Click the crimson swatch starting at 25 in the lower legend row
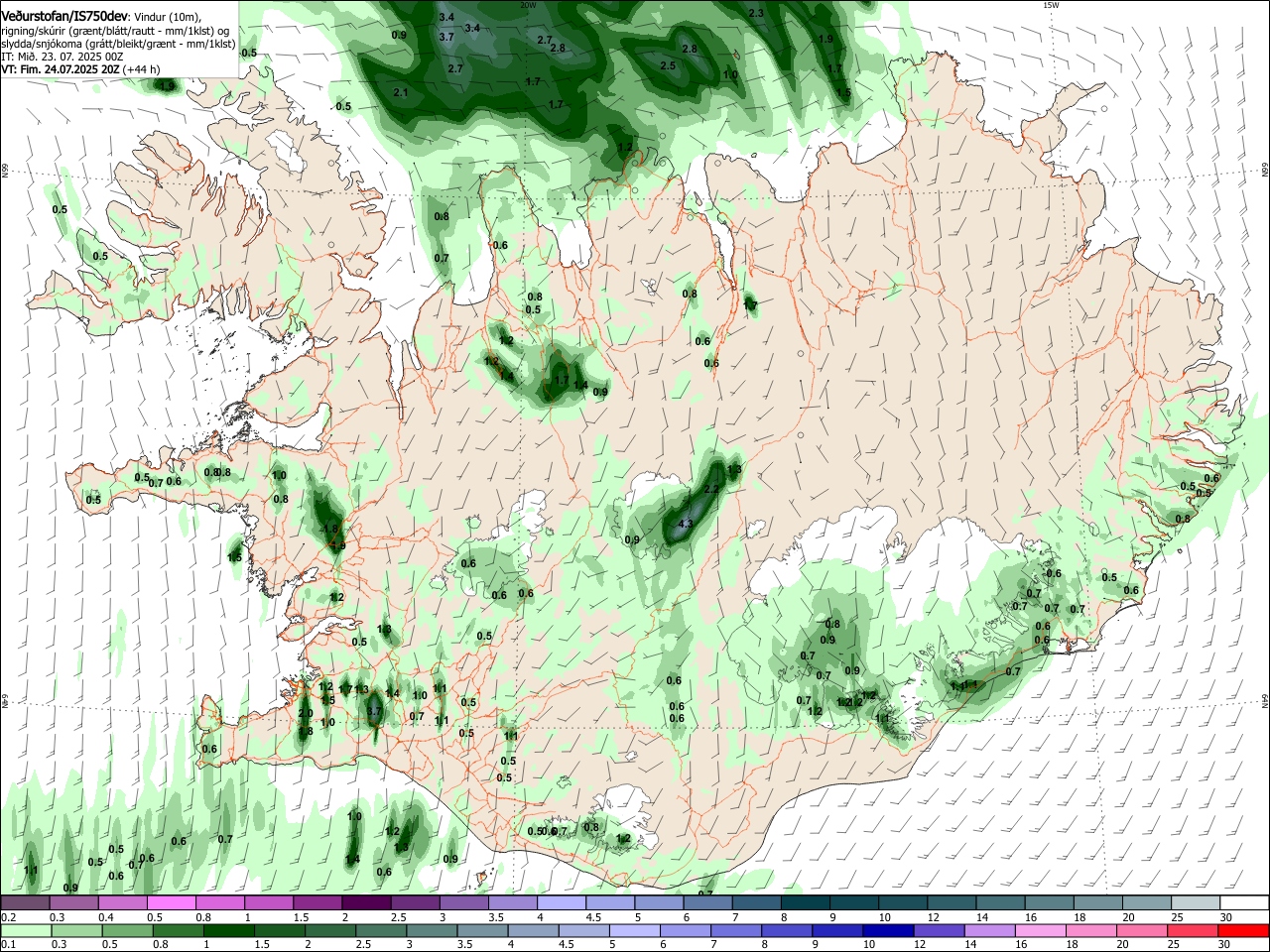This screenshot has height=952, width=1270. click(x=1193, y=930)
